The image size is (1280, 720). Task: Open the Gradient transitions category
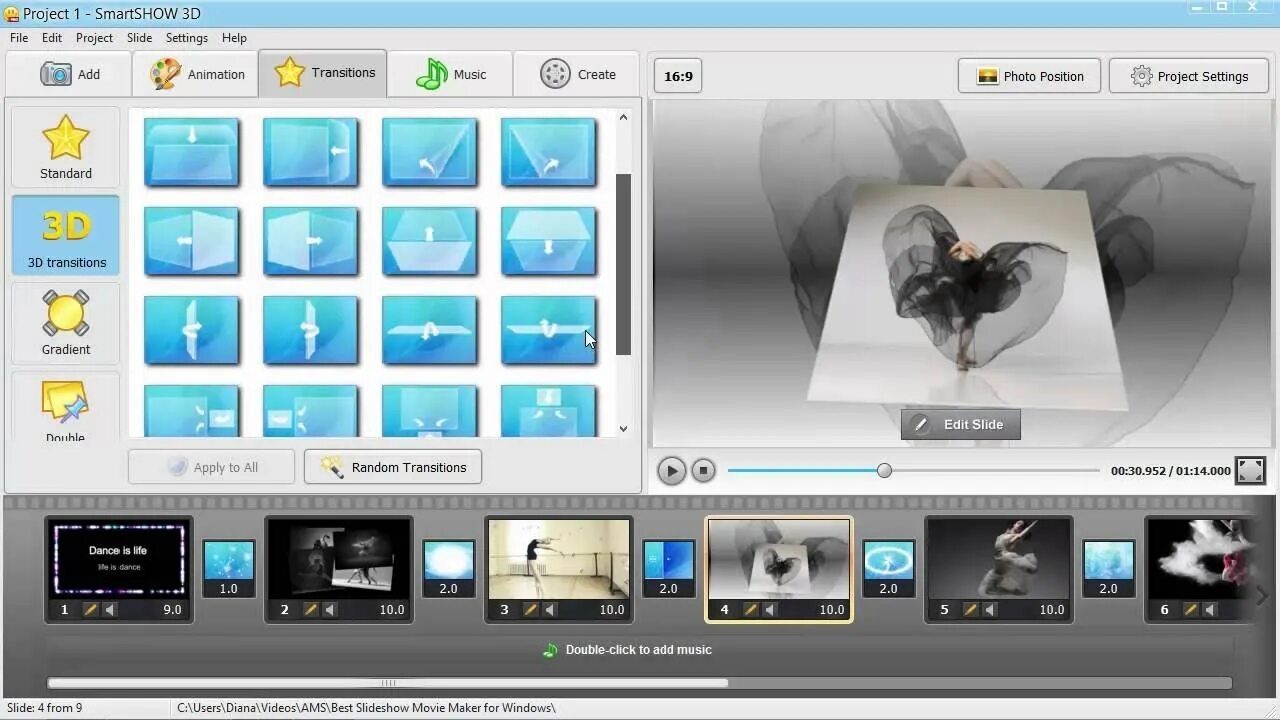pos(66,323)
